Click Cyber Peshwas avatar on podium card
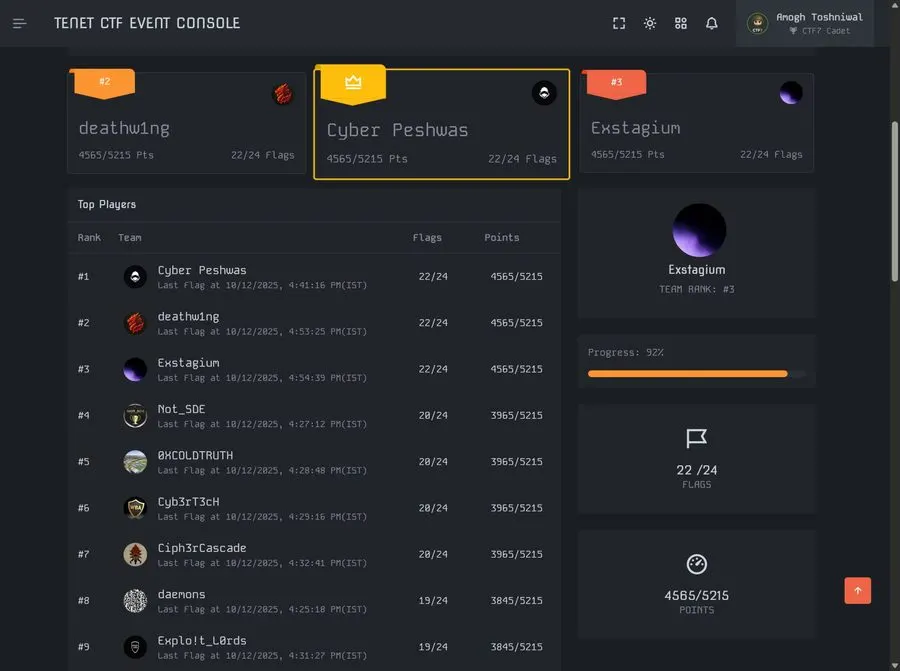 pos(544,93)
